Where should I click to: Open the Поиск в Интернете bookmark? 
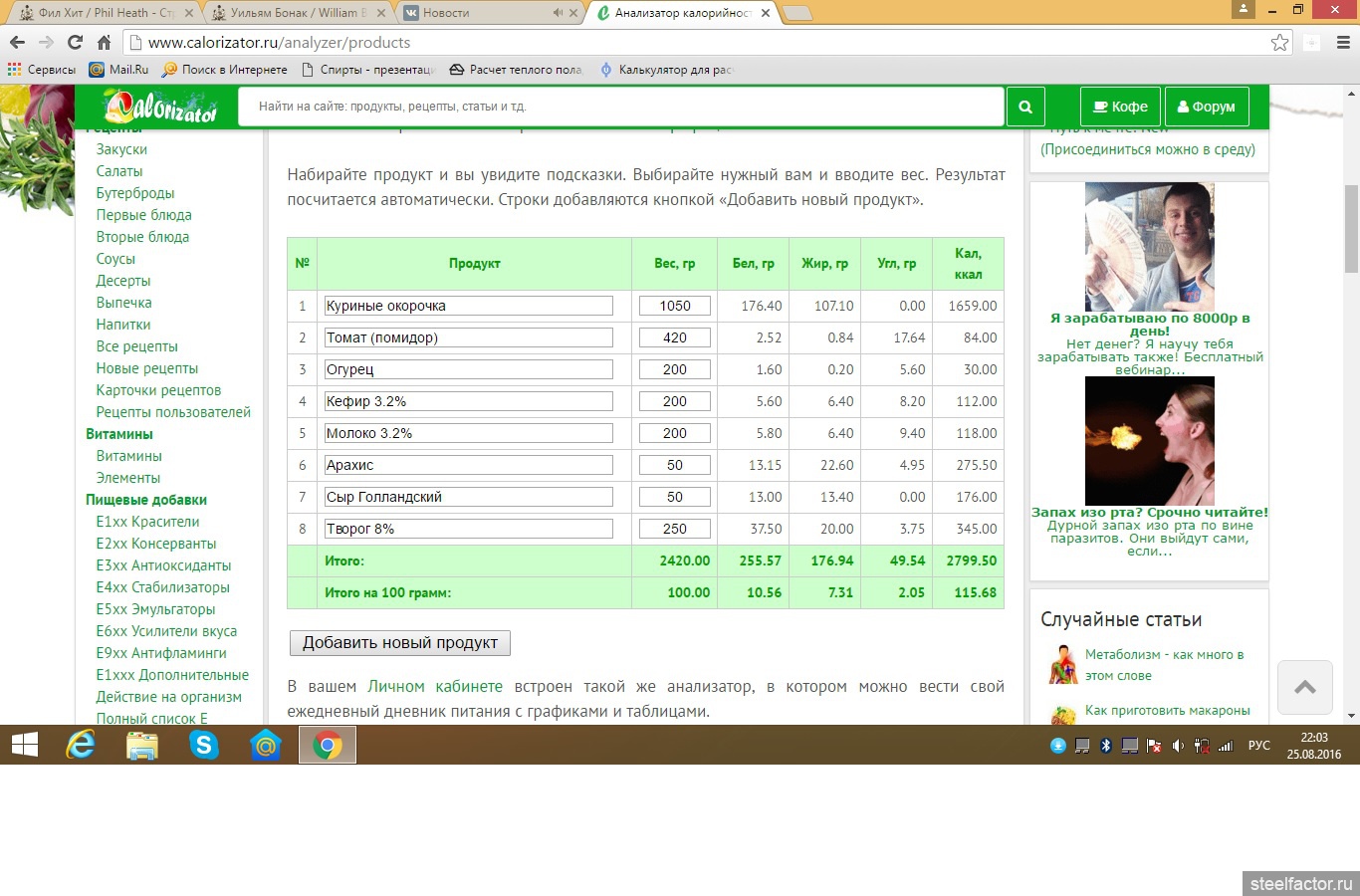coord(224,70)
